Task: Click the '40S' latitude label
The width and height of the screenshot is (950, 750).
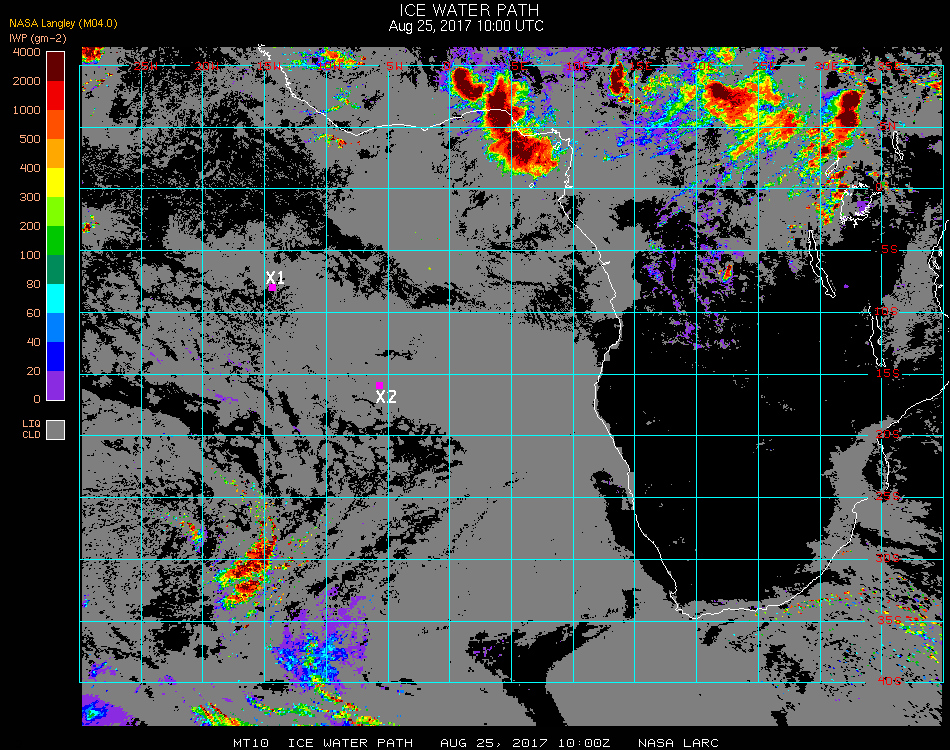Action: pyautogui.click(x=889, y=682)
